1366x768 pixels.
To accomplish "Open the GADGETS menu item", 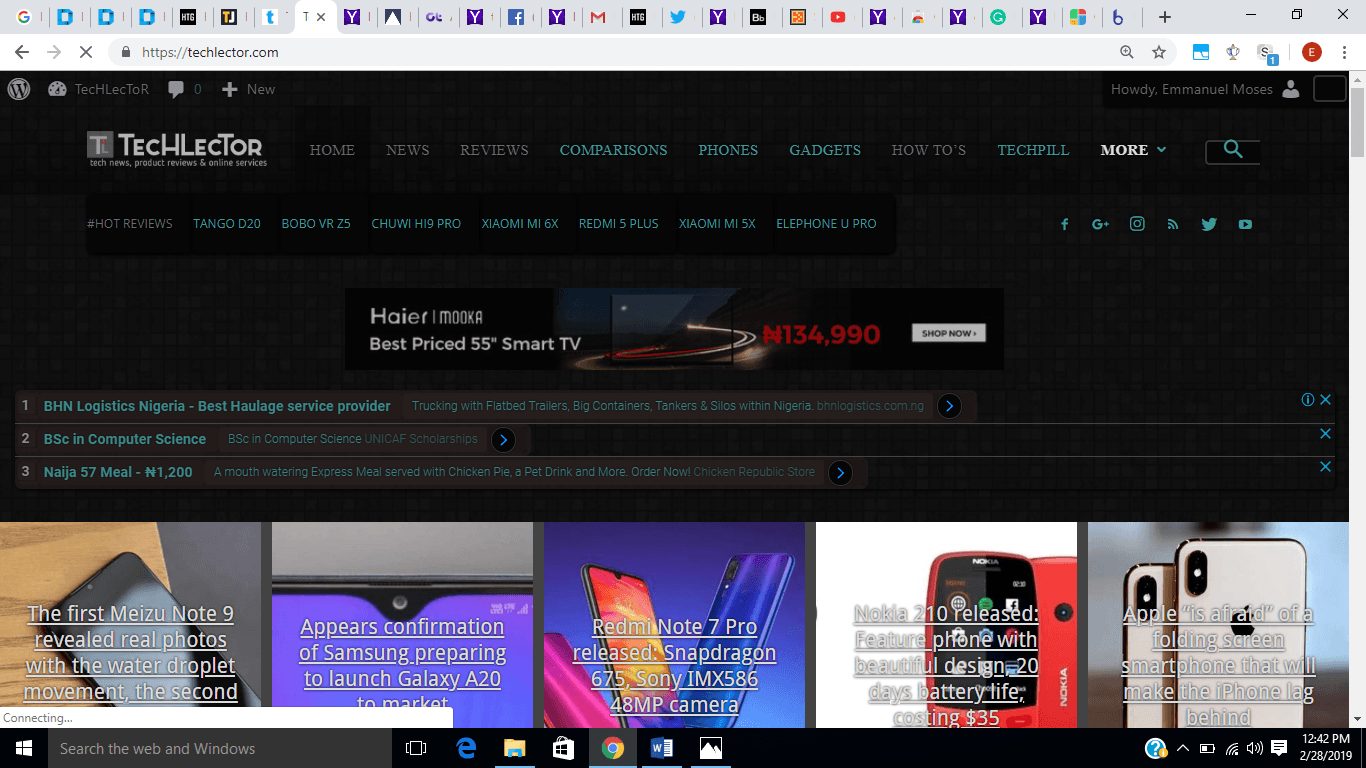I will point(825,150).
